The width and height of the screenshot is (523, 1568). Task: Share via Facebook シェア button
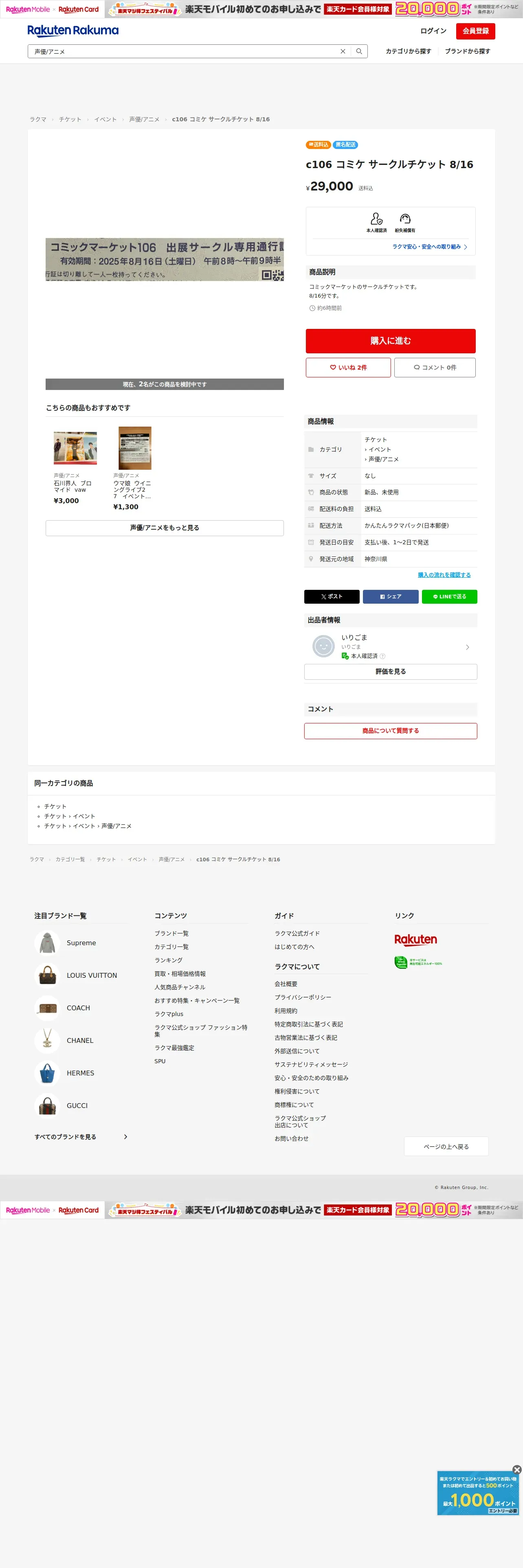pyautogui.click(x=391, y=596)
